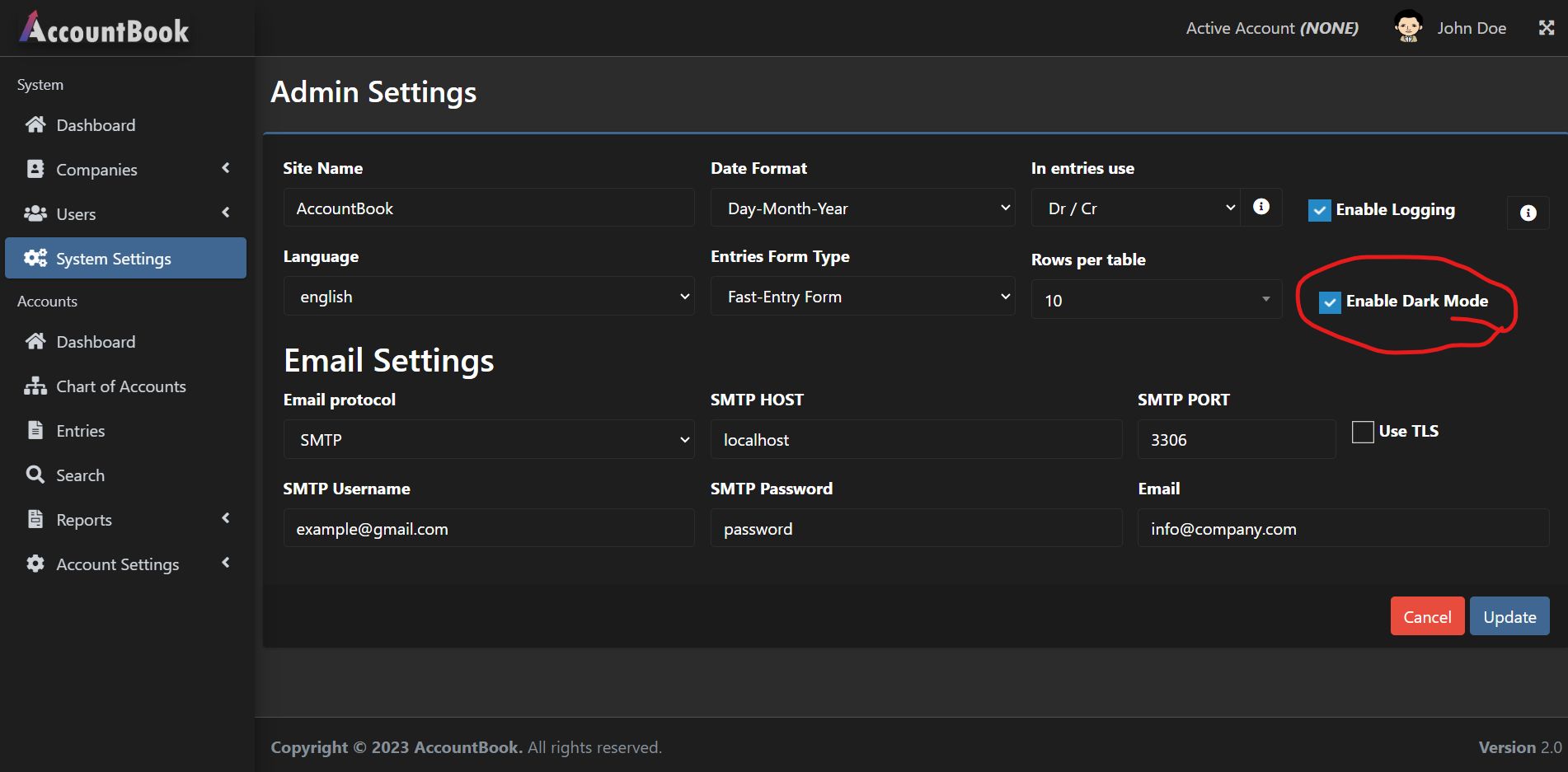
Task: Click info icon next to Enable Logging
Action: pos(1528,213)
